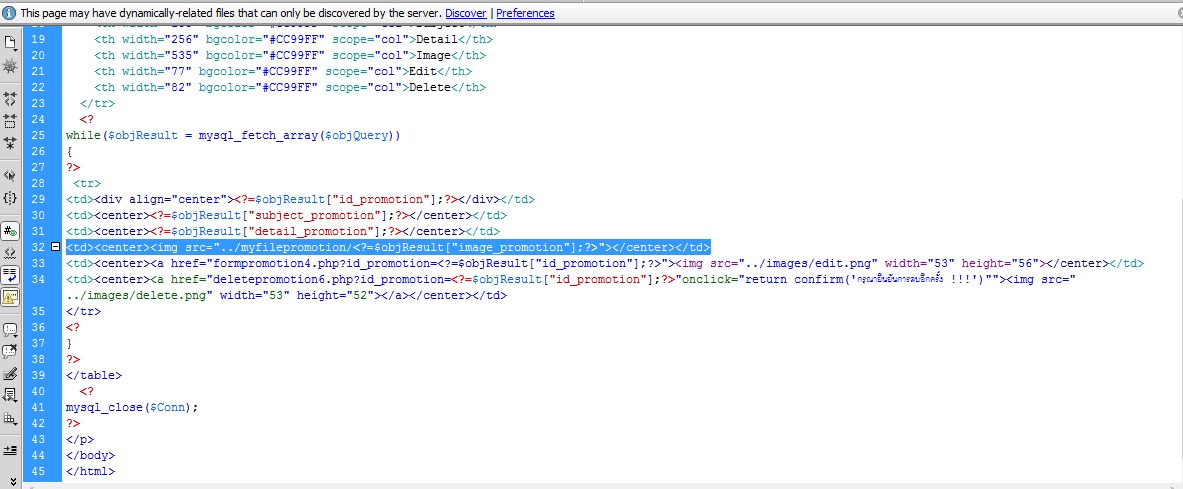Click the detail_promotion code line

283,231
